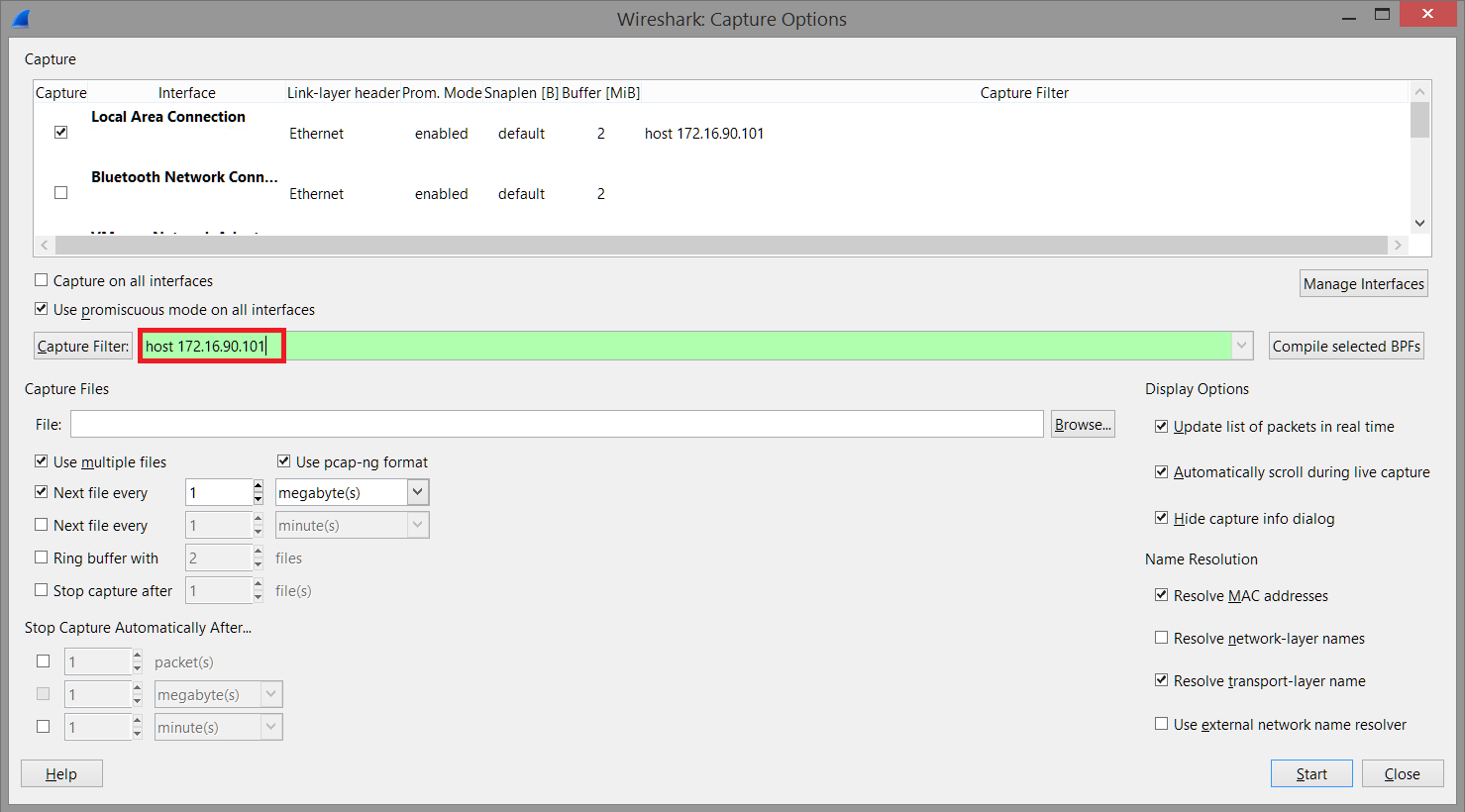Click the host 172.16.90.101 filter cell in list
Screen dimensions: 1465x812
704,133
